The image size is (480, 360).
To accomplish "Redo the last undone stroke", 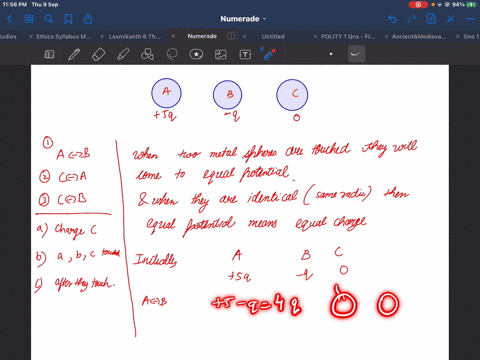I will click(x=412, y=19).
